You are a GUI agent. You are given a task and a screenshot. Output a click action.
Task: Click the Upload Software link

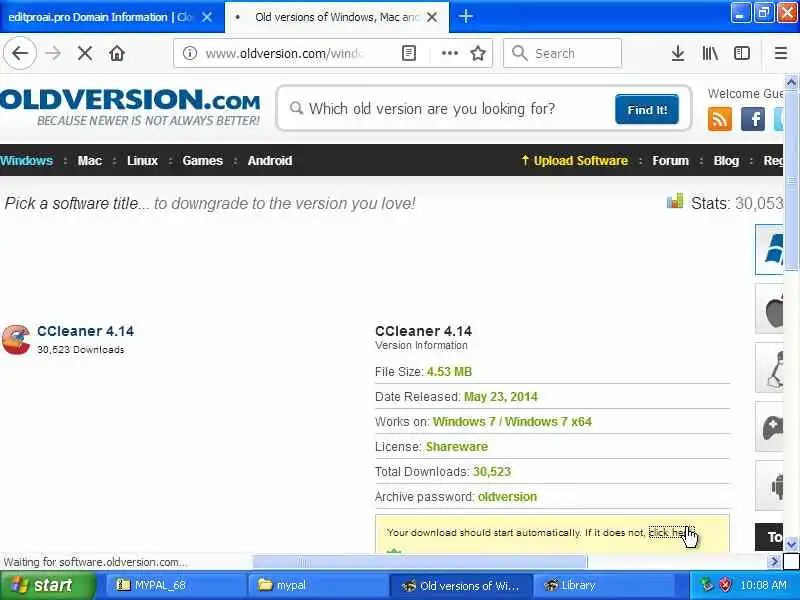[x=575, y=161]
